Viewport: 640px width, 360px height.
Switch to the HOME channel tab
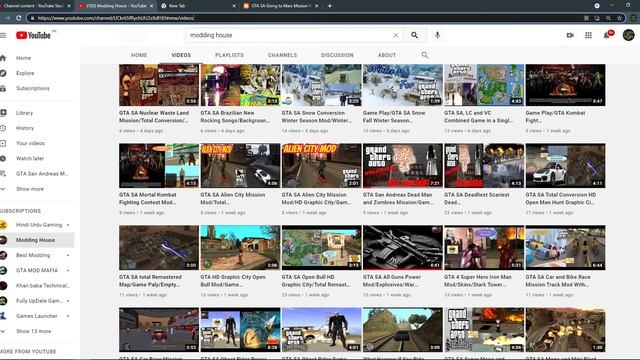[139, 55]
